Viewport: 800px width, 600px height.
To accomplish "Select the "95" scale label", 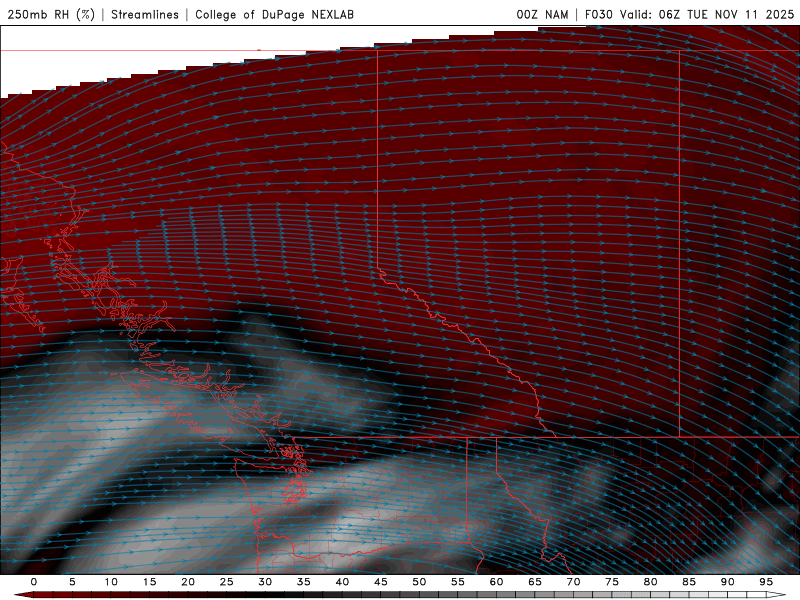I will click(x=766, y=582).
